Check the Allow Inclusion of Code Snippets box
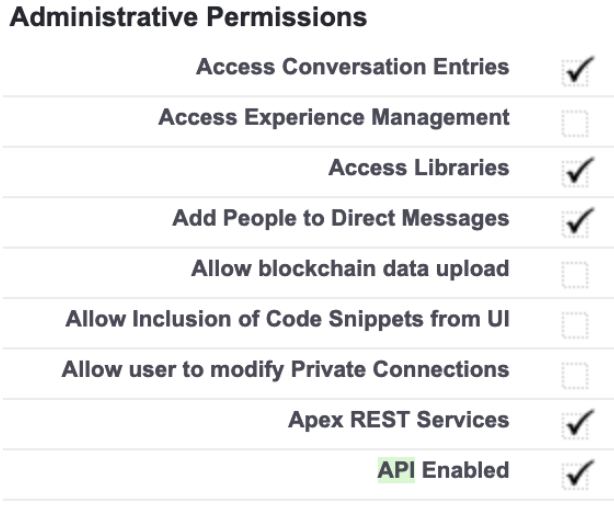 (573, 321)
